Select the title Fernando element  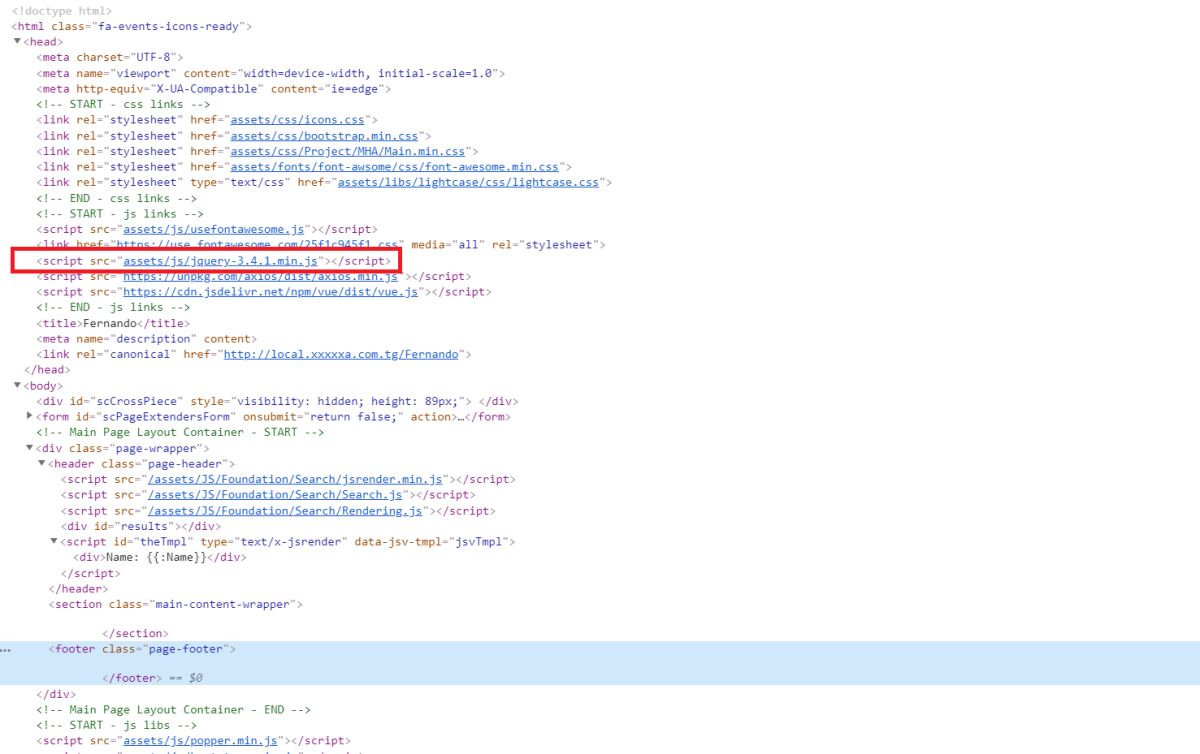coord(113,323)
